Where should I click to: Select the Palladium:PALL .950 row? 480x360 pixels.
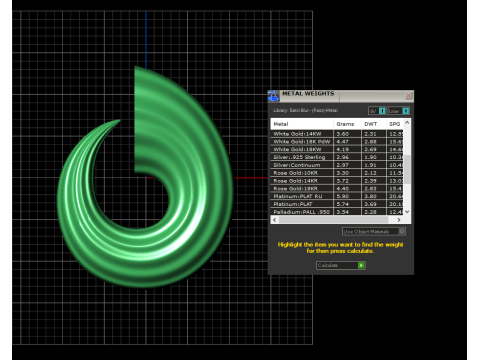pyautogui.click(x=337, y=211)
